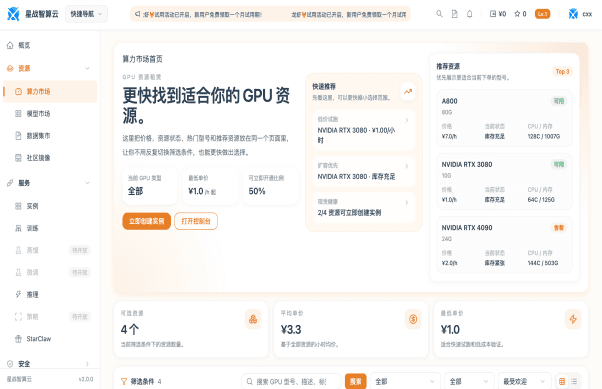602x389 pixels.
Task: Open 社区镜像 in sidebar
Action: coord(50,158)
